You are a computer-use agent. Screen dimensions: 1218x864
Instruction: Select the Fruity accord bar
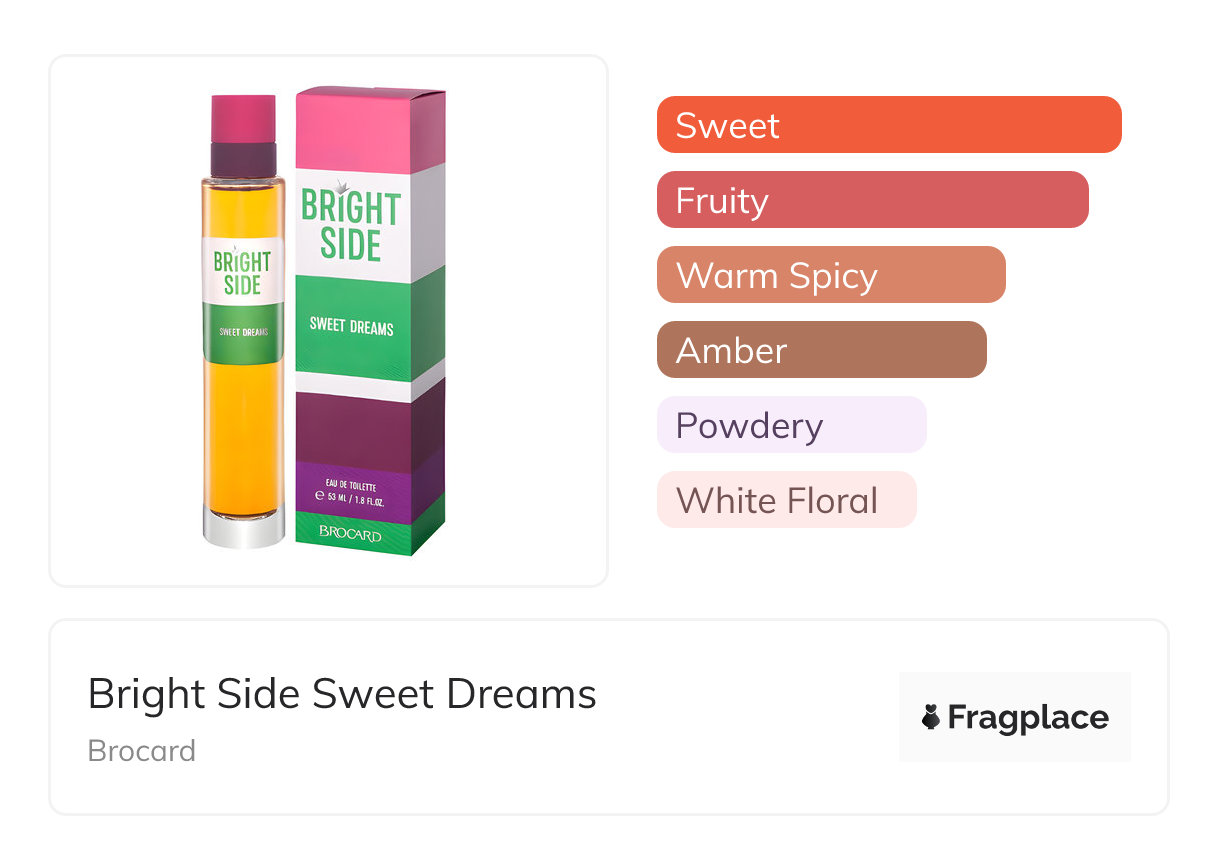[x=872, y=200]
